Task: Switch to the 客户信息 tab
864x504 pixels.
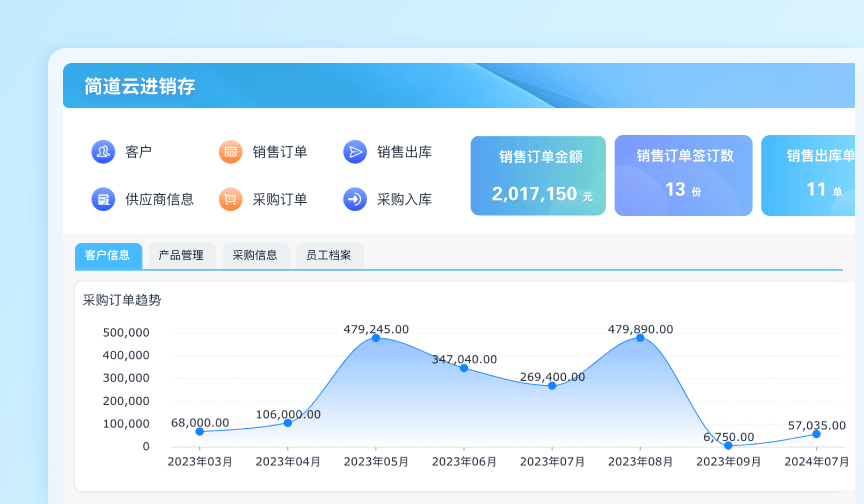Action: click(108, 256)
